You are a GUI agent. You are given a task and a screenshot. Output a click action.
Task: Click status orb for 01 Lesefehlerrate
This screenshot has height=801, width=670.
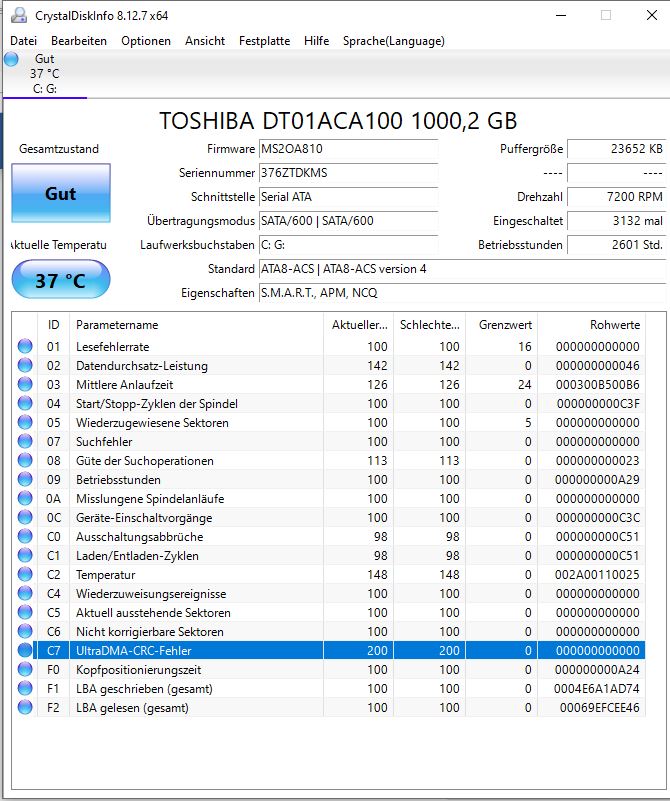(x=25, y=346)
